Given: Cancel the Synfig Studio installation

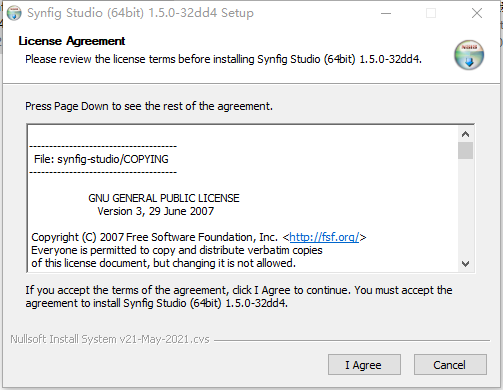Looking at the screenshot, I should pyautogui.click(x=450, y=365).
